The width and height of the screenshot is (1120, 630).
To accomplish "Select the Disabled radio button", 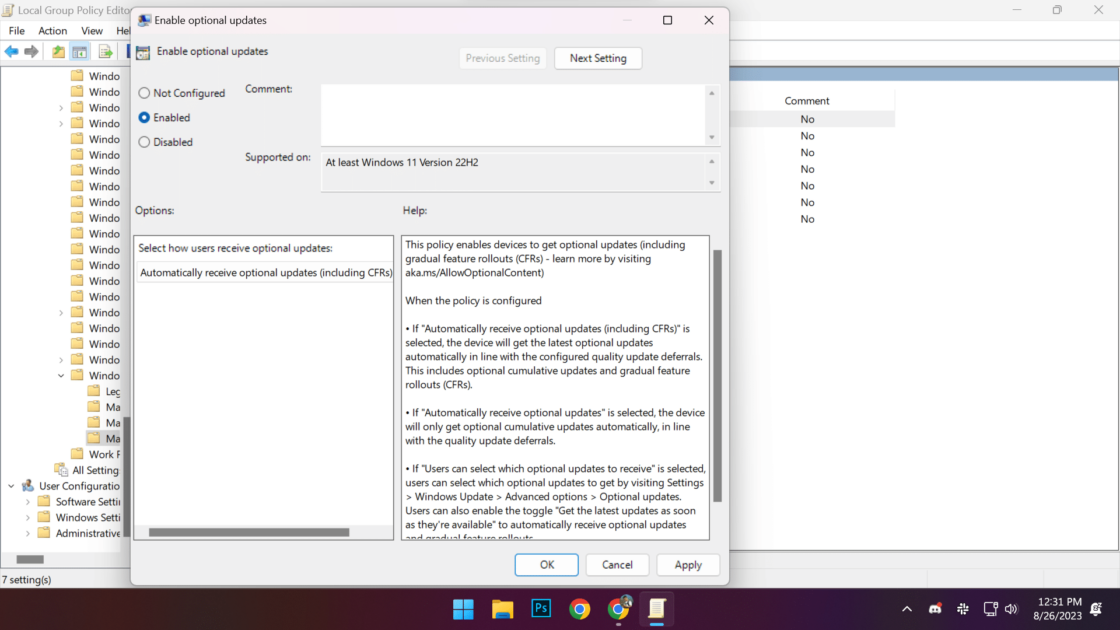I will point(144,142).
